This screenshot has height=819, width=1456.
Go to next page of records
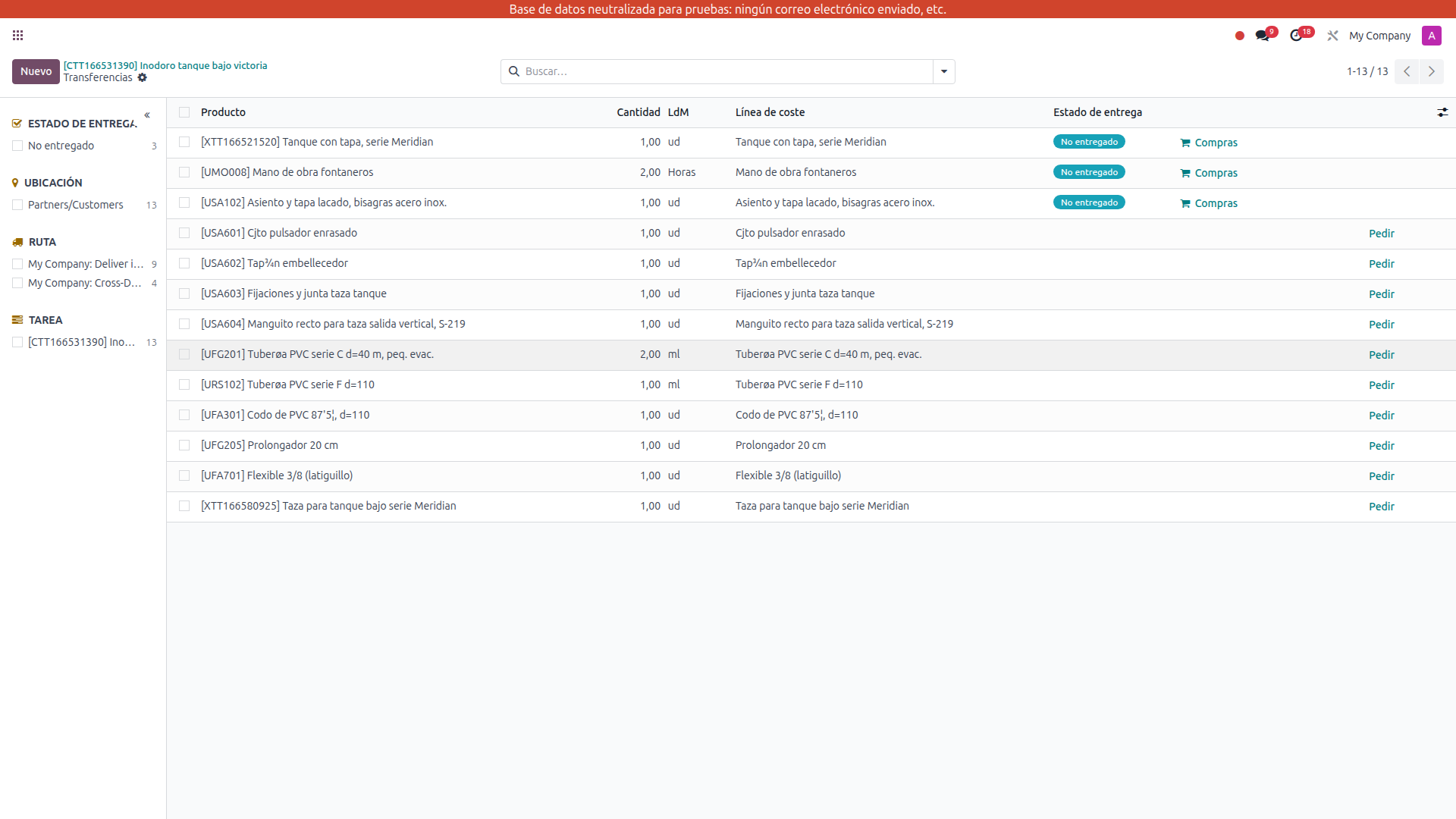(1431, 71)
